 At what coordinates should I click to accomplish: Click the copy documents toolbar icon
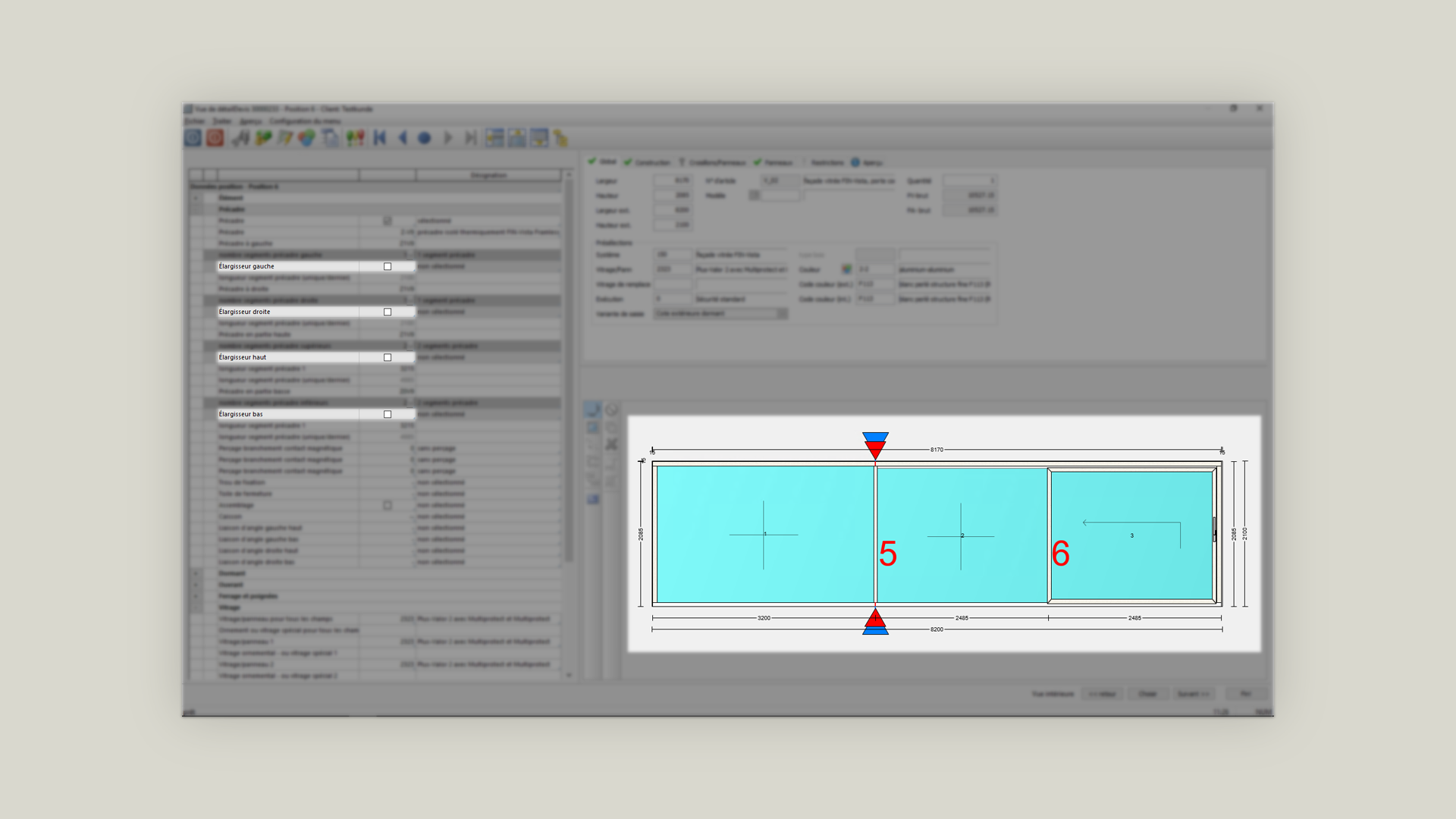click(330, 137)
